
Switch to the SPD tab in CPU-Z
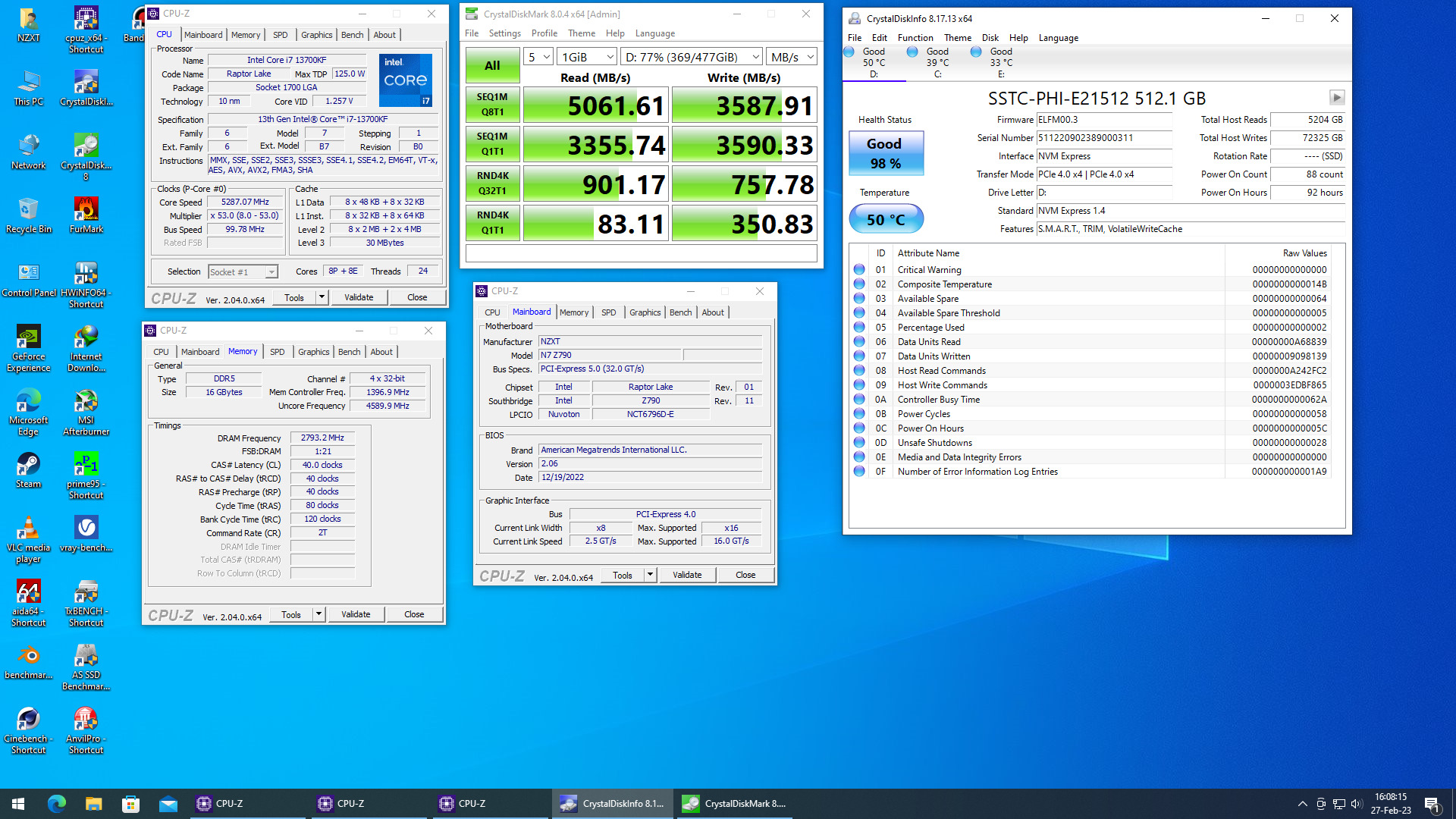pyautogui.click(x=280, y=34)
